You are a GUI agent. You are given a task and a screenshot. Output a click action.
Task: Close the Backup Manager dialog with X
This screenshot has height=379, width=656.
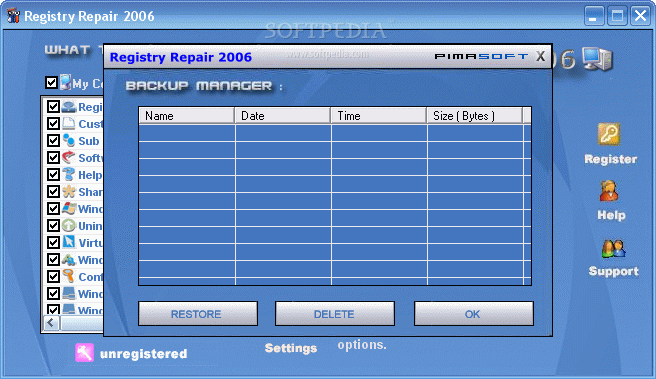coord(540,56)
